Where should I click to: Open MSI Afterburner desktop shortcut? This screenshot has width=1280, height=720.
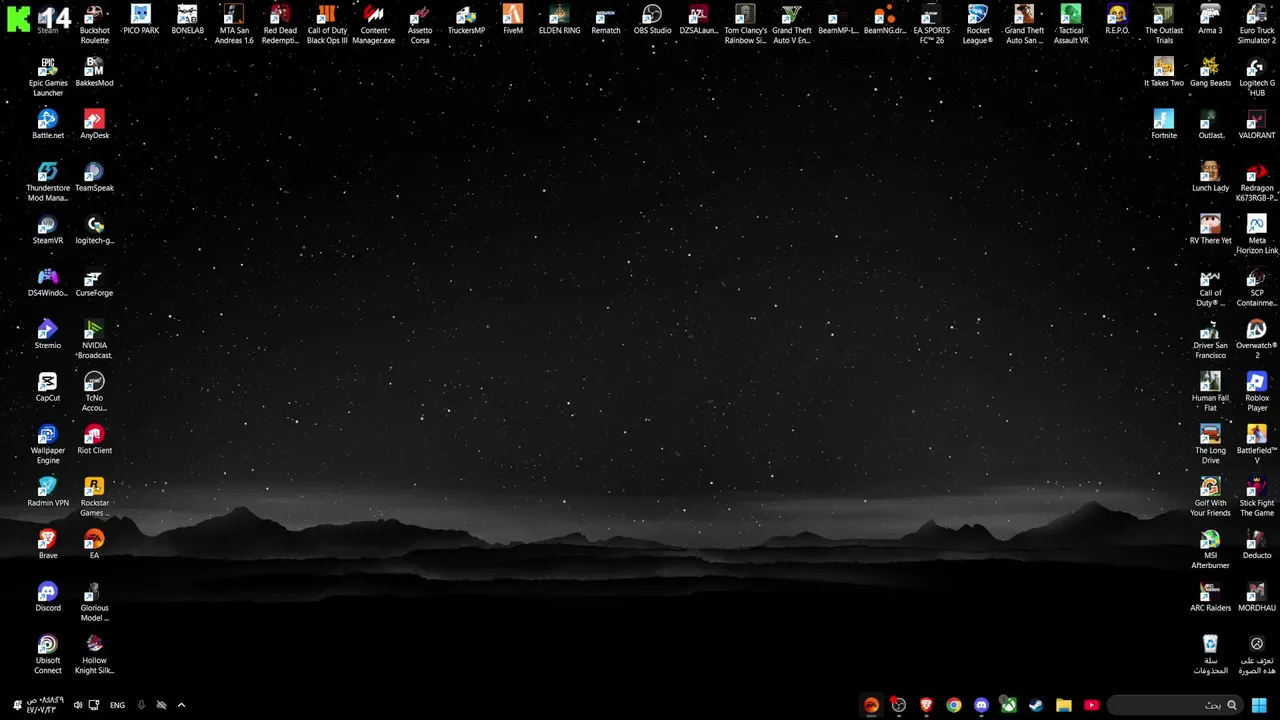point(1210,550)
